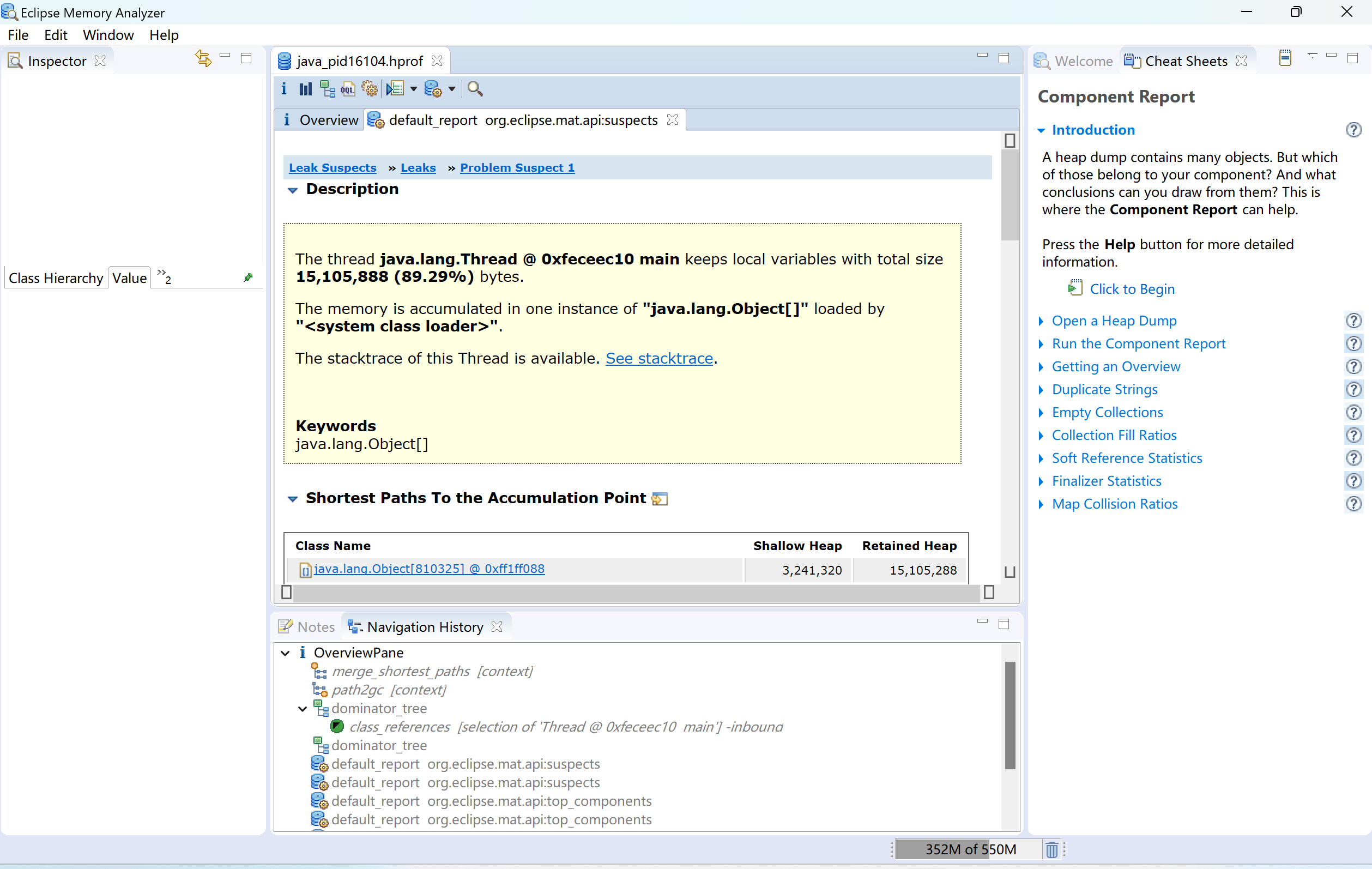Open help for Empty Collections
The width and height of the screenshot is (1372, 869).
tap(1353, 412)
